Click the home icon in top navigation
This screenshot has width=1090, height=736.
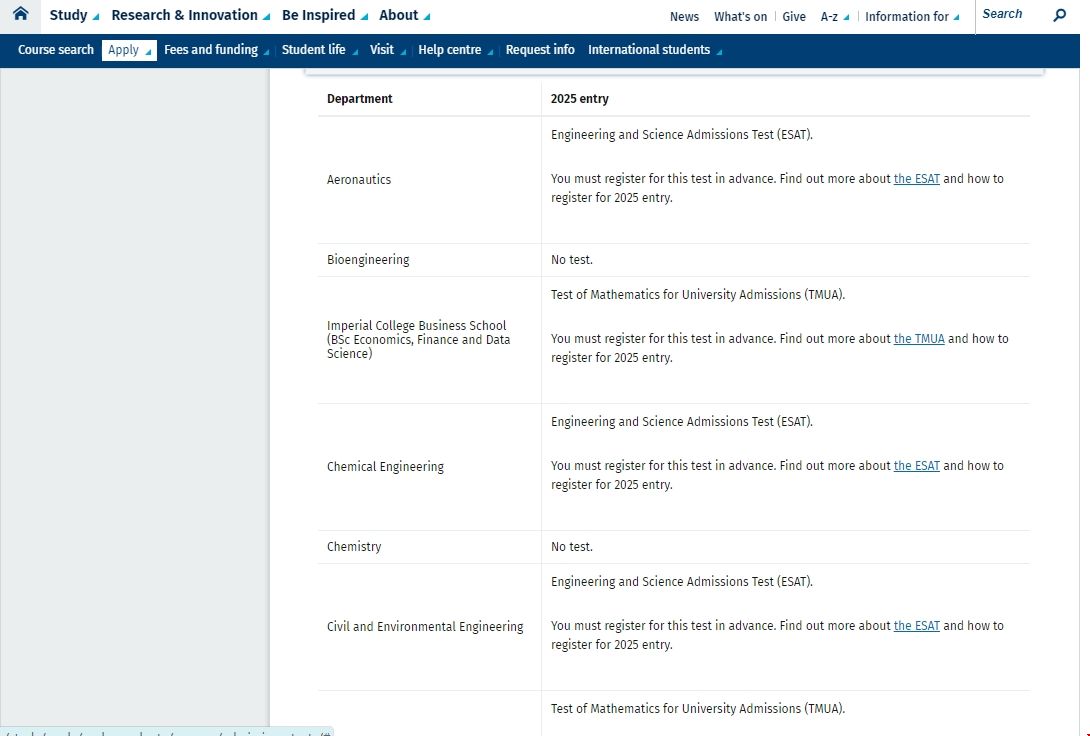tap(20, 15)
